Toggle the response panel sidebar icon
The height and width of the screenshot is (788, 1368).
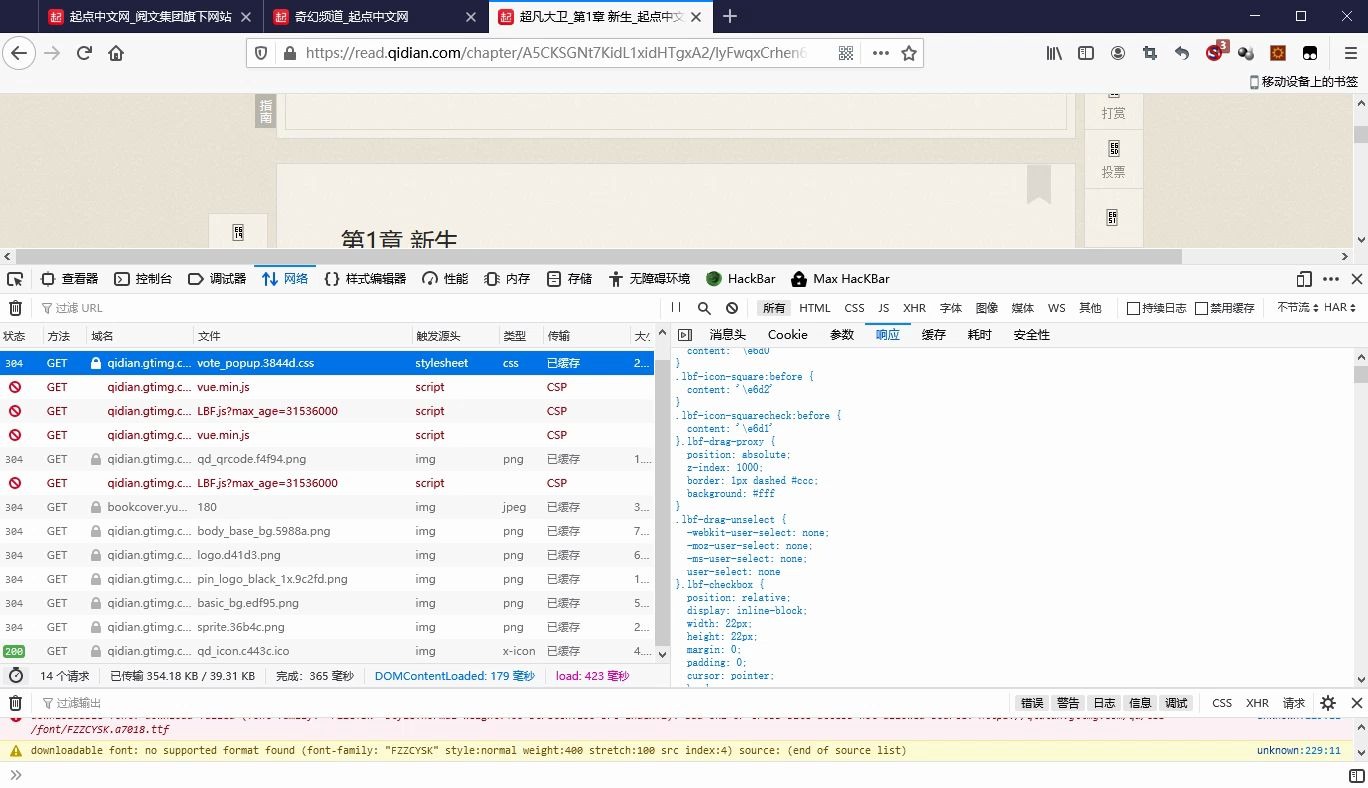684,335
